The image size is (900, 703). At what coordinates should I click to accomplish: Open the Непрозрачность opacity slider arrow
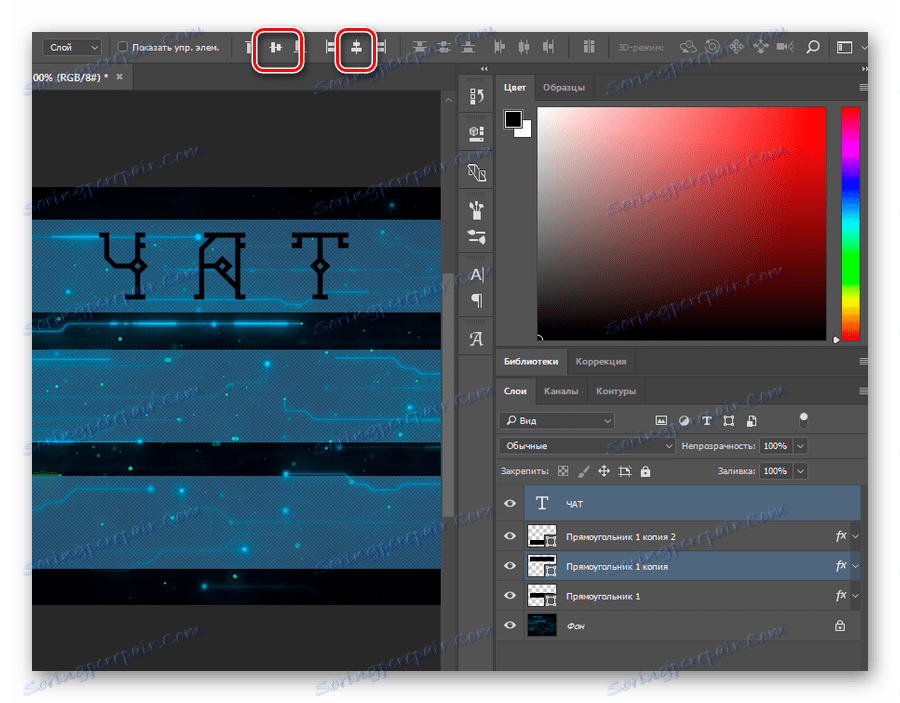click(801, 446)
